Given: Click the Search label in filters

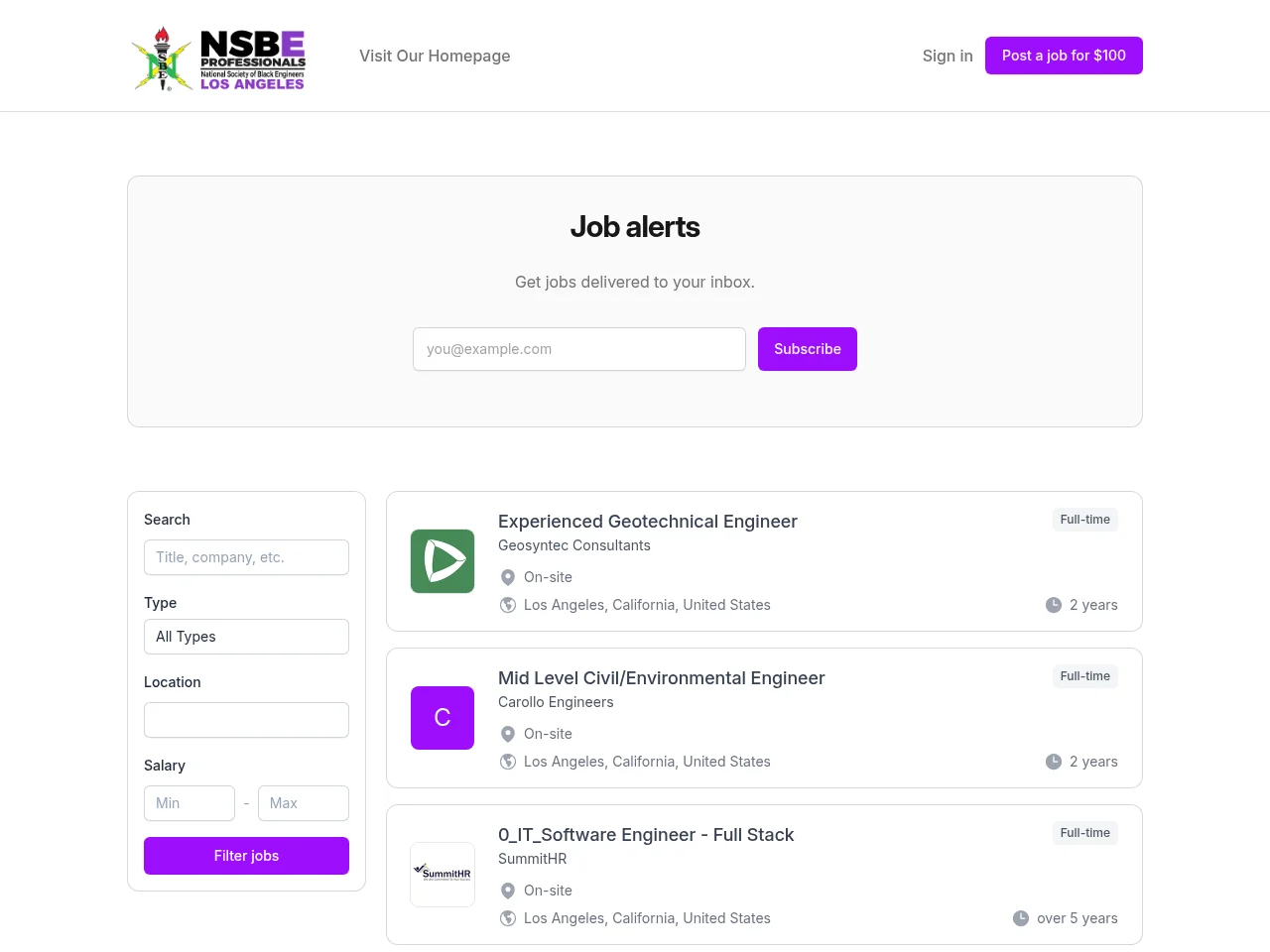Looking at the screenshot, I should (167, 520).
